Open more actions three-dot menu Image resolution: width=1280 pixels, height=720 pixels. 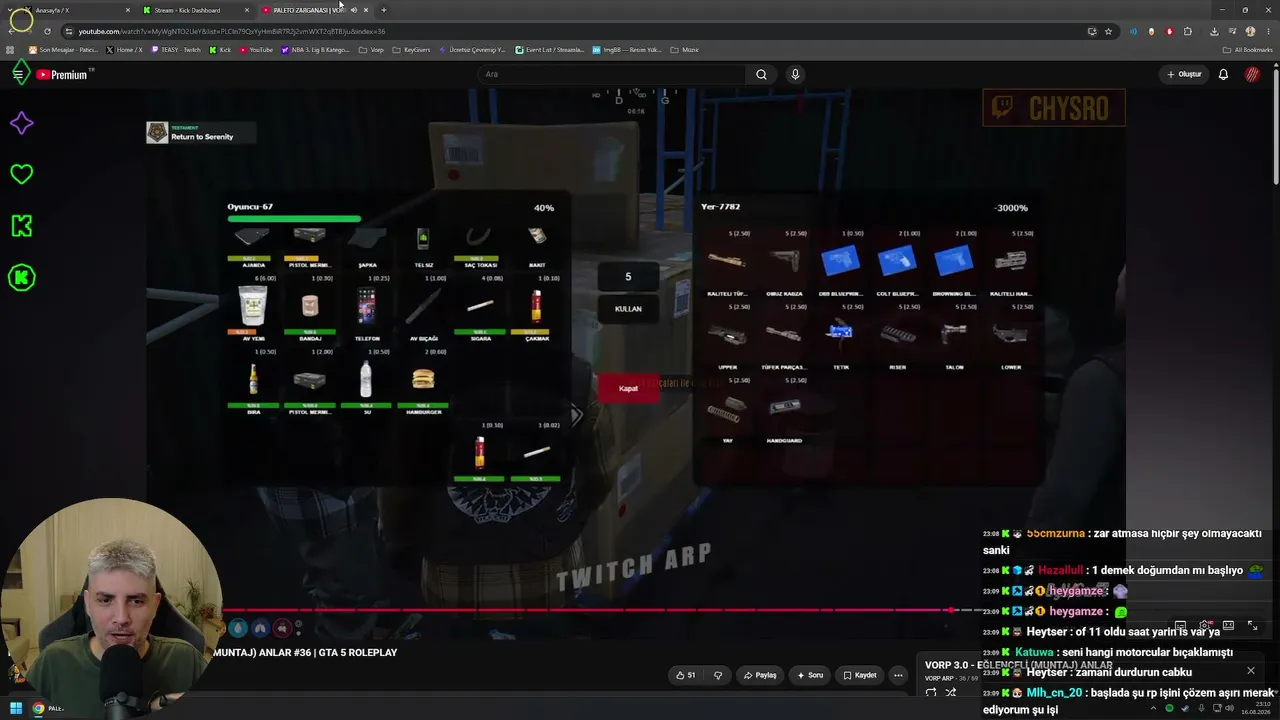(x=898, y=675)
